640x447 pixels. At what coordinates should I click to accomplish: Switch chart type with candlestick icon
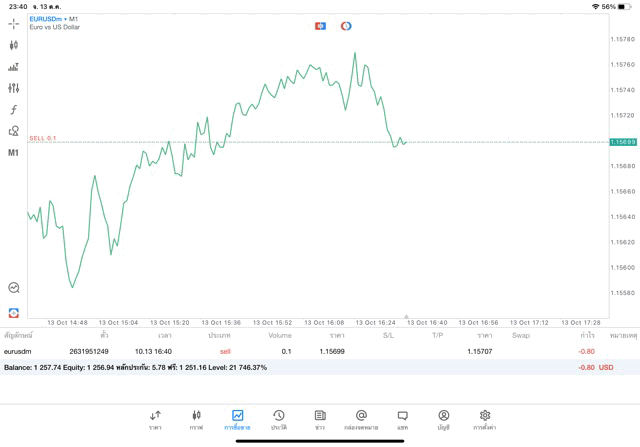pos(14,45)
